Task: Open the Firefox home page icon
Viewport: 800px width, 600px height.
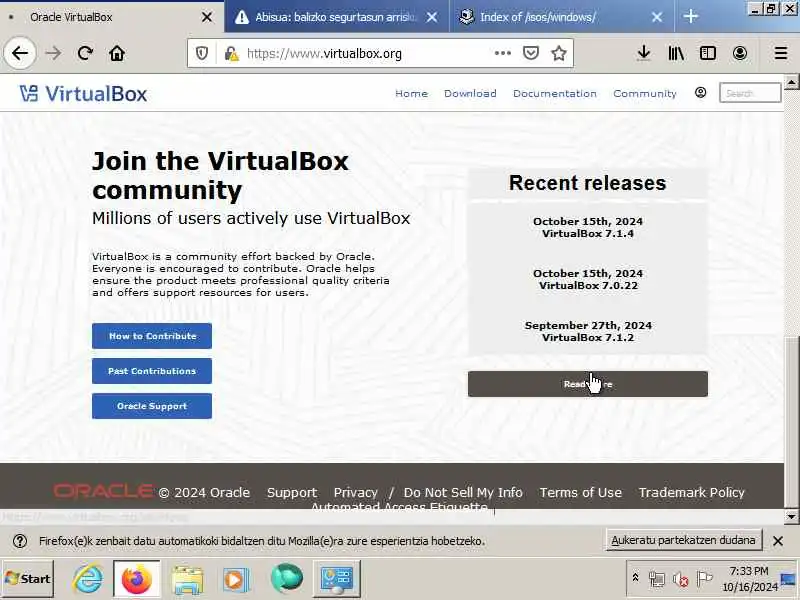Action: click(x=117, y=53)
